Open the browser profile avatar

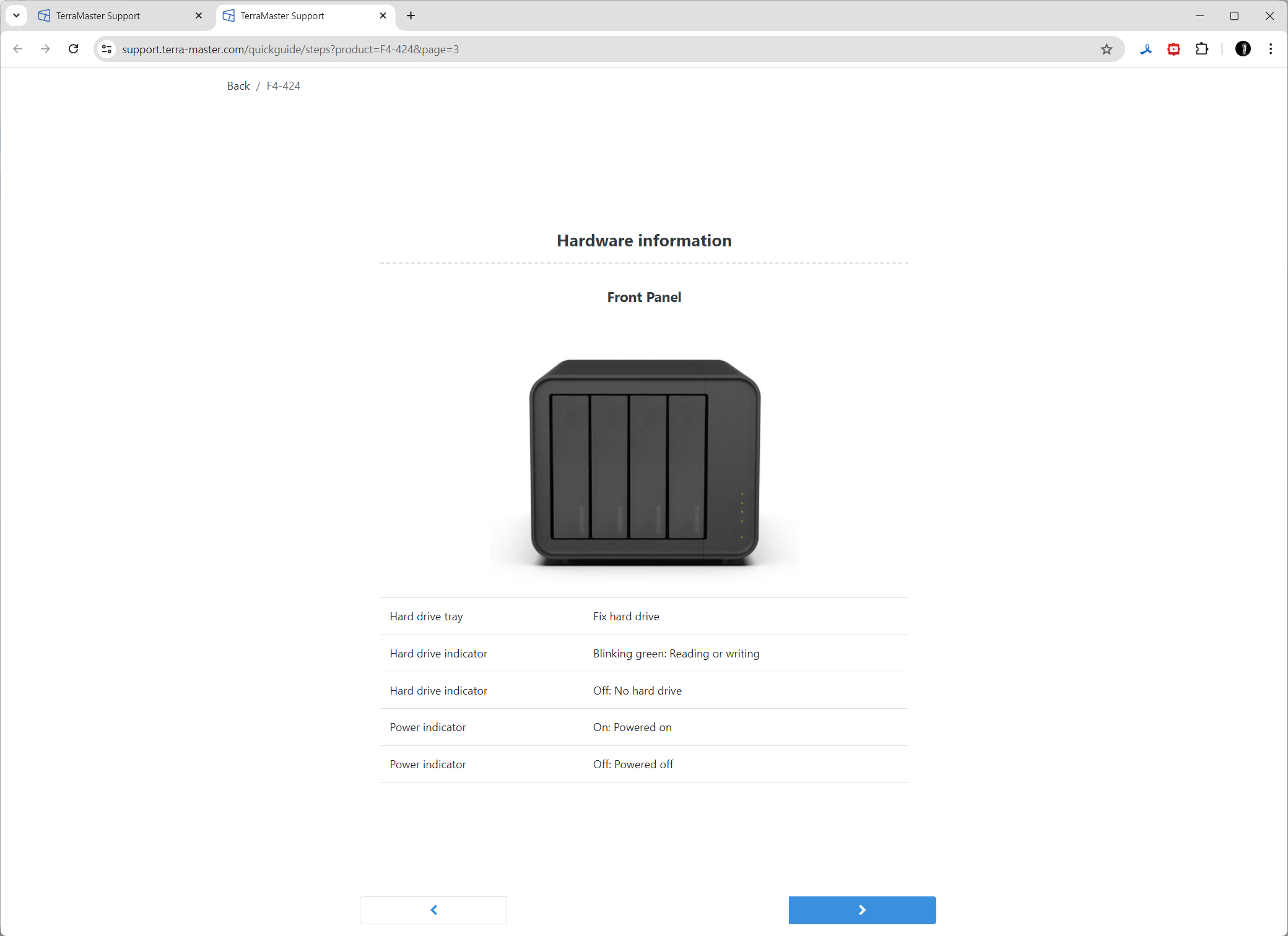point(1243,49)
